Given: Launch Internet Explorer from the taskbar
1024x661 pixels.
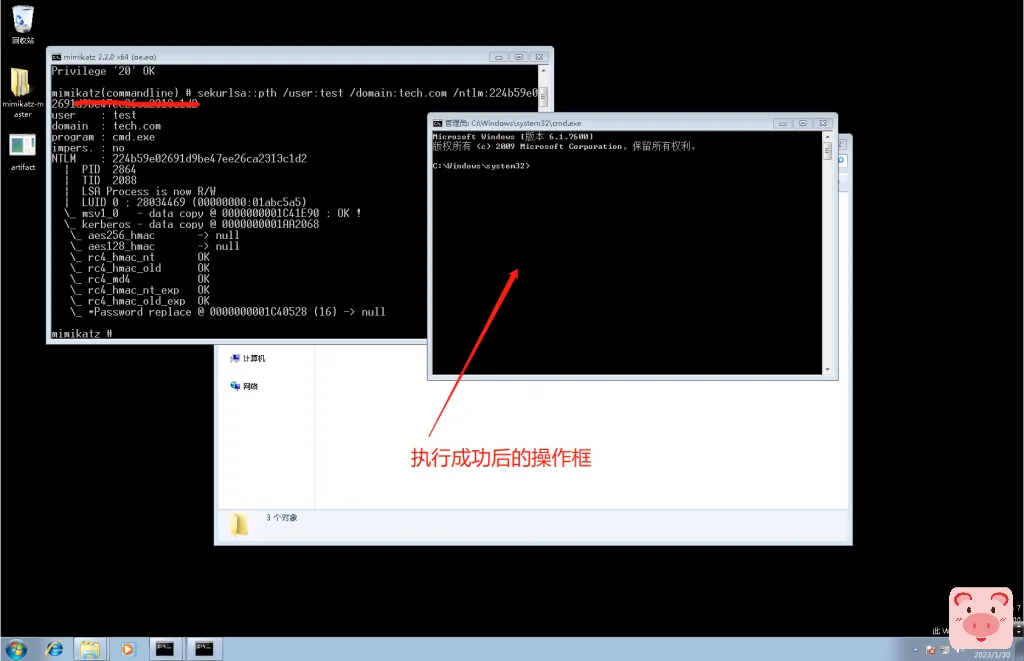Looking at the screenshot, I should [x=54, y=649].
